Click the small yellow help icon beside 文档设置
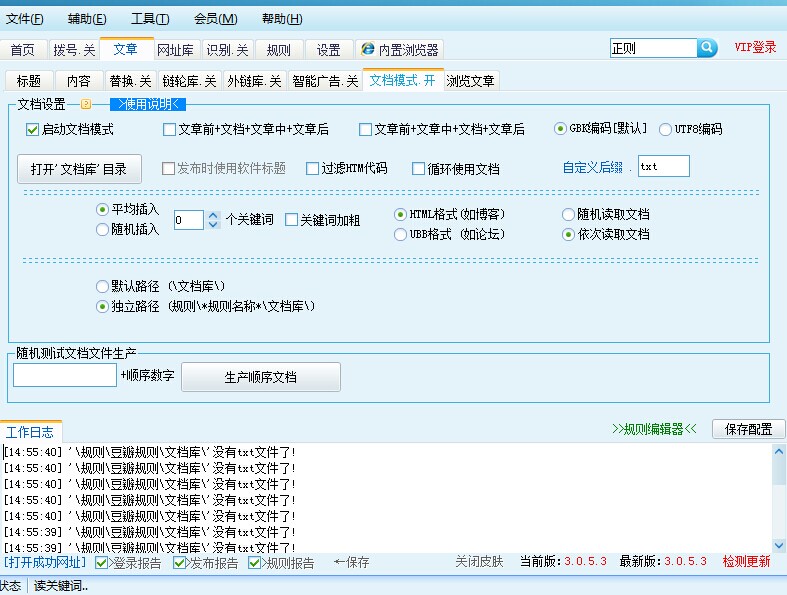The width and height of the screenshot is (787, 595). (x=86, y=104)
